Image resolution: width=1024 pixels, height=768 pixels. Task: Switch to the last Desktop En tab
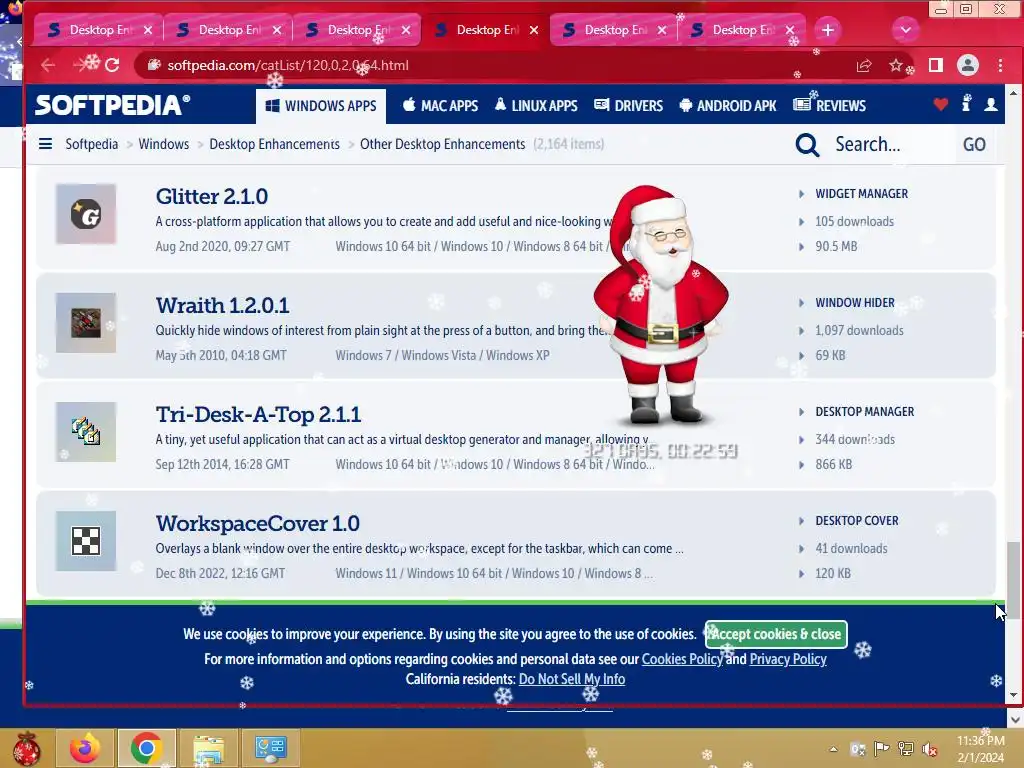point(743,30)
